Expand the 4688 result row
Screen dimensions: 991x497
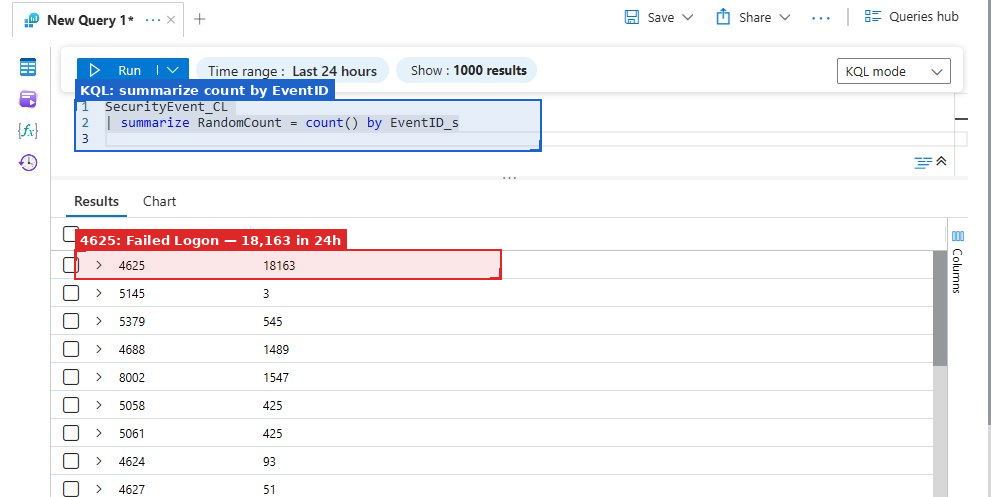[99, 349]
